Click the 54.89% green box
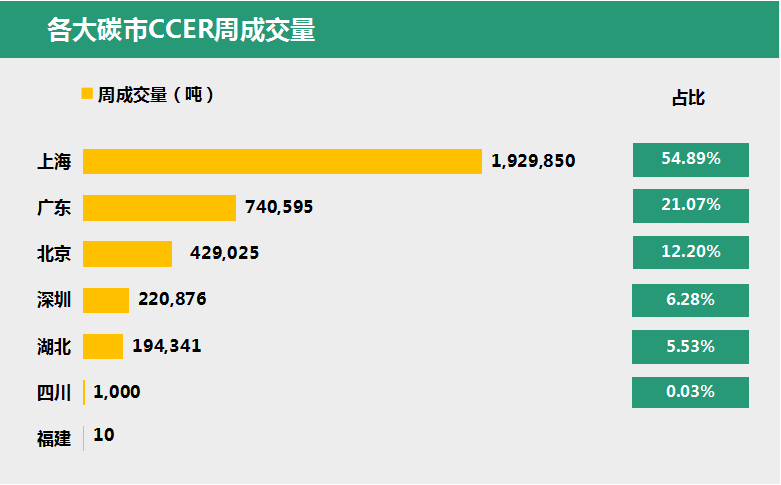 691,160
